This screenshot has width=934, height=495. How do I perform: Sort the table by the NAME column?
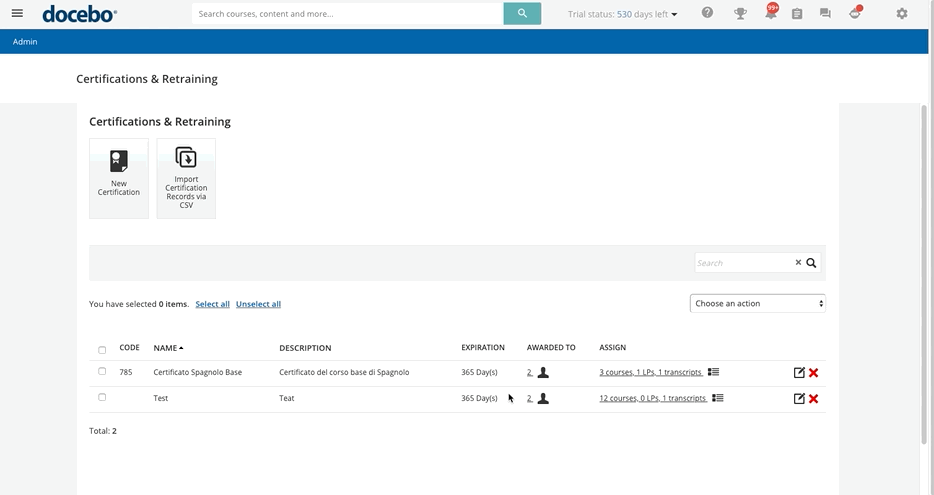[x=168, y=348]
